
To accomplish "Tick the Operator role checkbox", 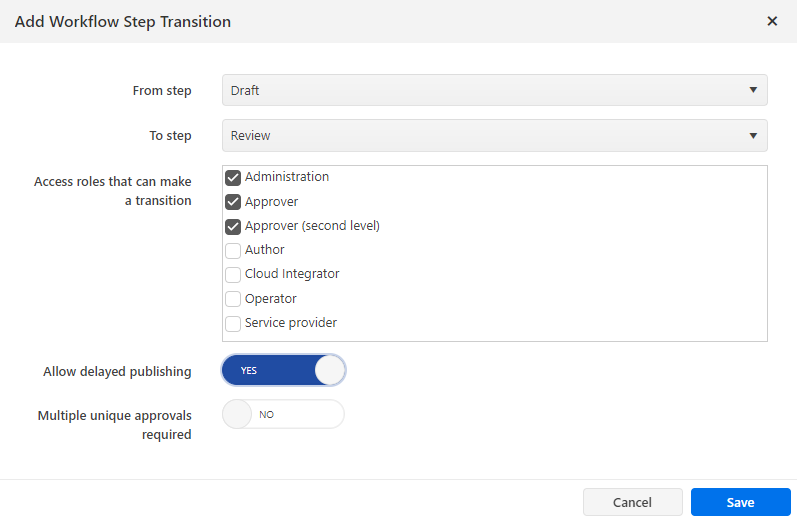I will coord(233,299).
